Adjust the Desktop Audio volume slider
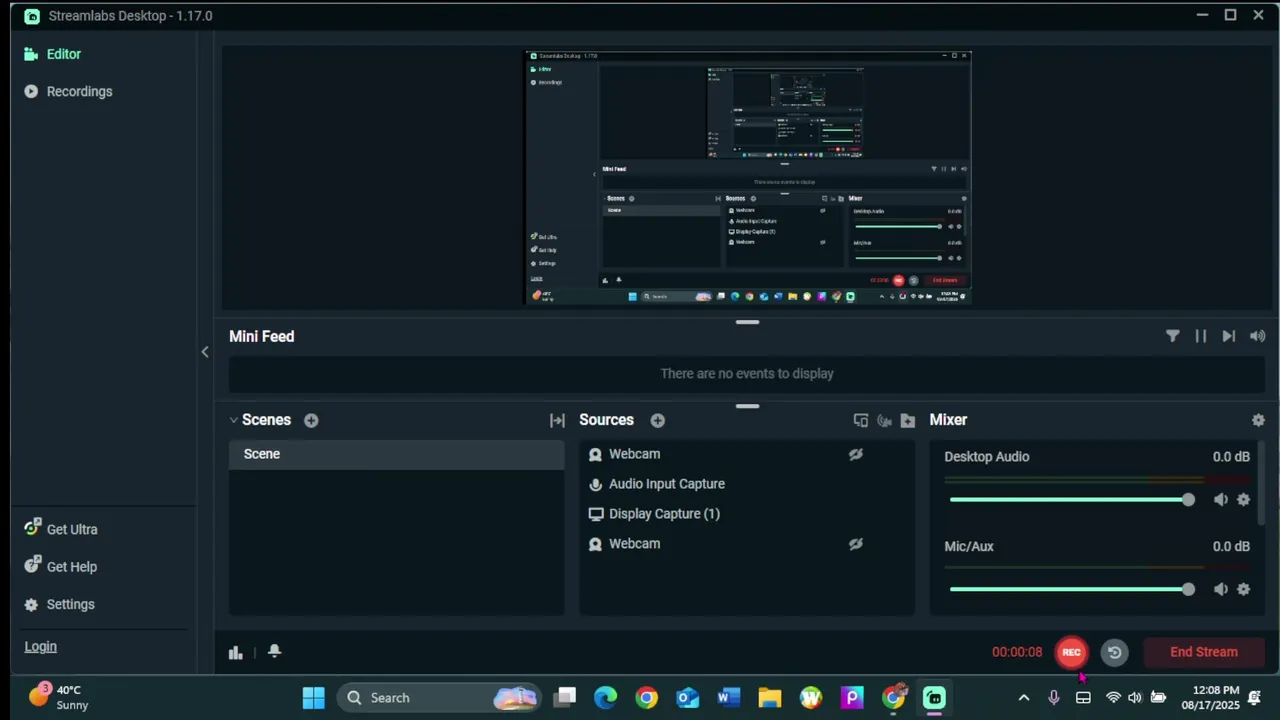The image size is (1280, 720). tap(1071, 499)
